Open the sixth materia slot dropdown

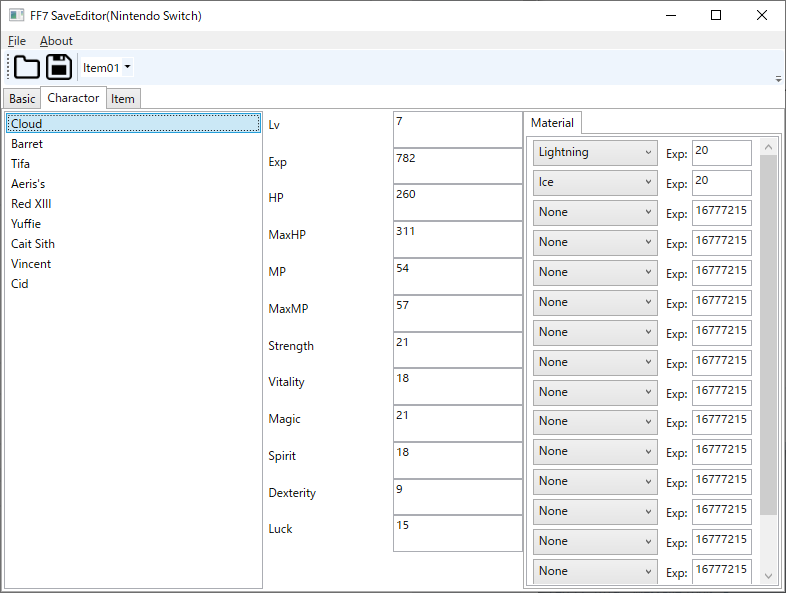(595, 303)
